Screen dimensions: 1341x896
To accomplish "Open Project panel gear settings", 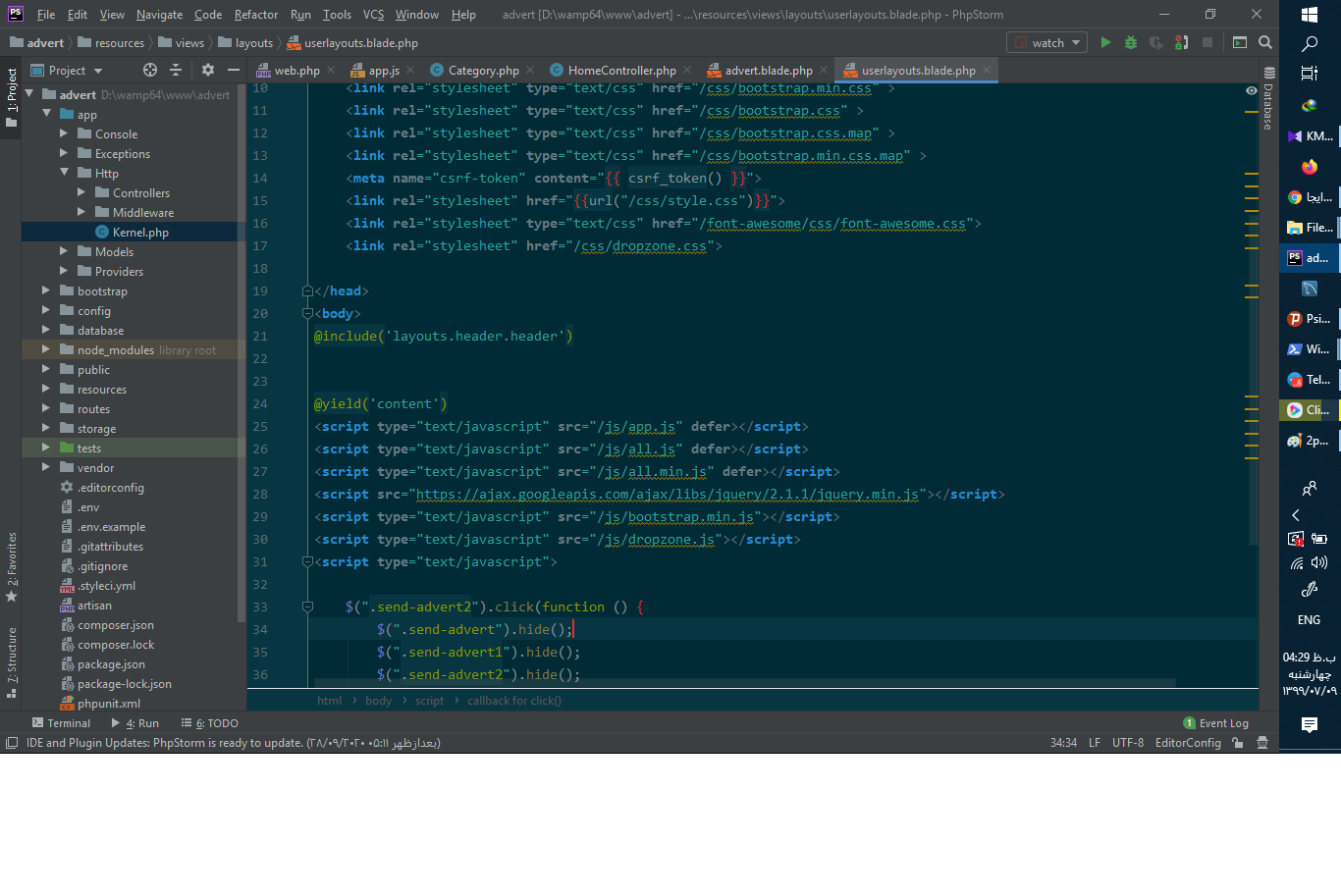I will coord(207,70).
